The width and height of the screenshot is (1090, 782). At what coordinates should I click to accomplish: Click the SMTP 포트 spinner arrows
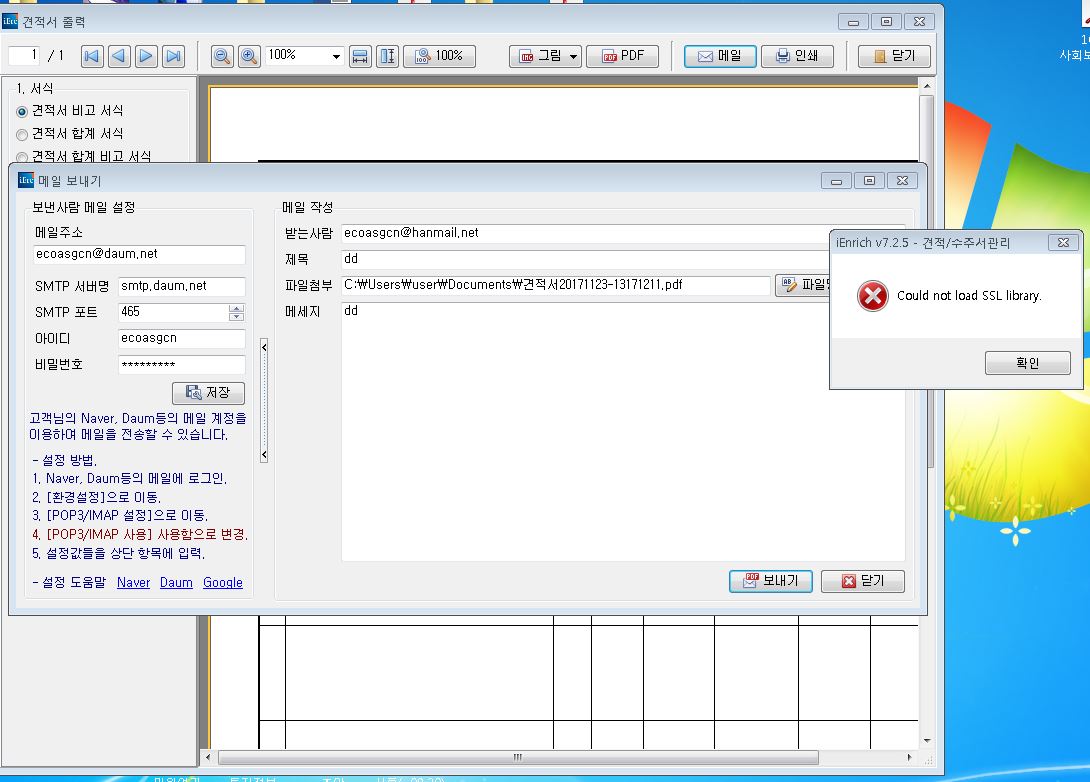point(238,312)
